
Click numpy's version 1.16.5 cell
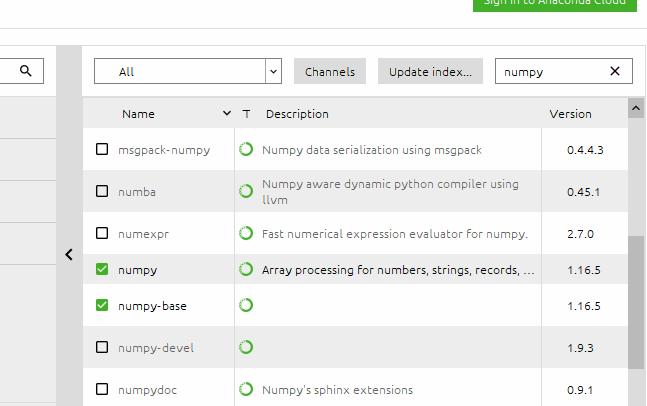(583, 270)
